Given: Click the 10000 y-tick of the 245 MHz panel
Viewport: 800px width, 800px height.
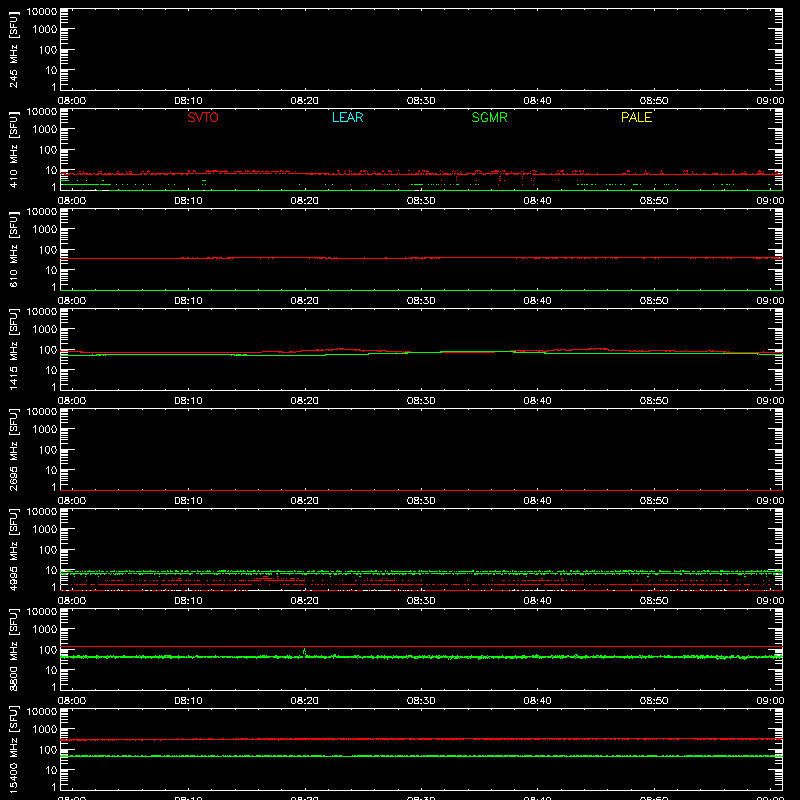Looking at the screenshot, I should 42,12.
